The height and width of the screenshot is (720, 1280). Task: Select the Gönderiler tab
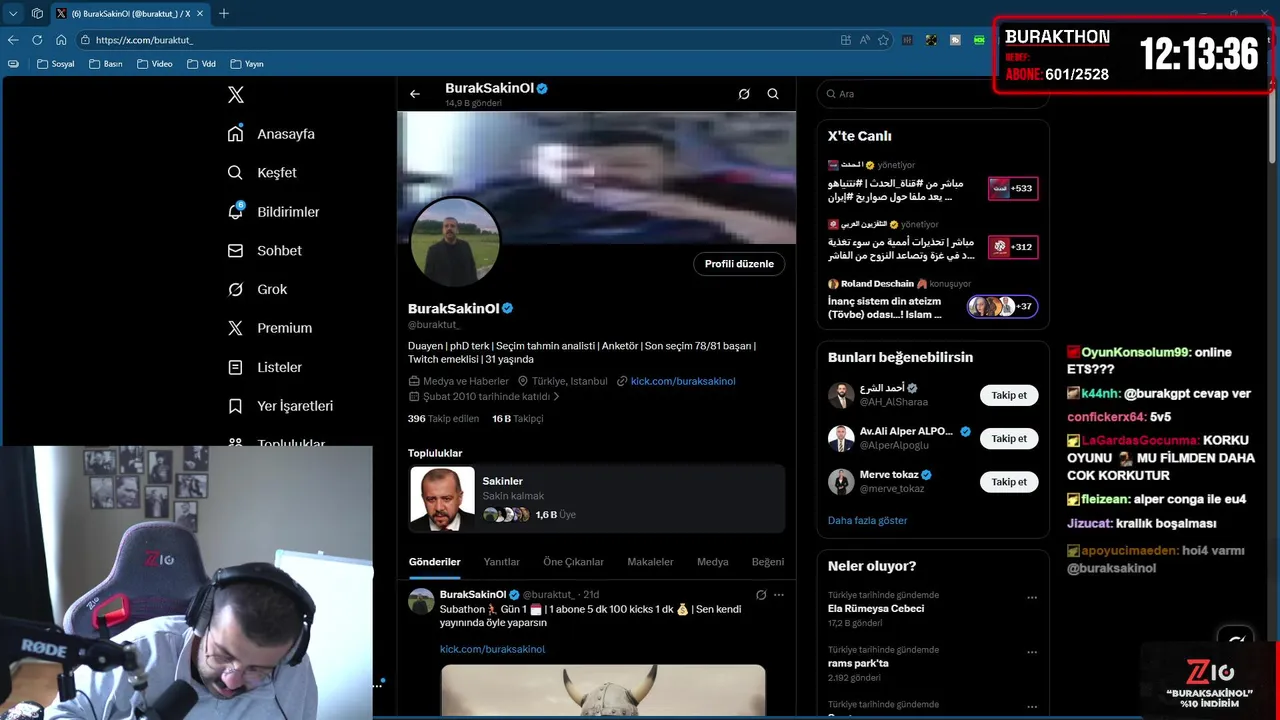click(435, 562)
